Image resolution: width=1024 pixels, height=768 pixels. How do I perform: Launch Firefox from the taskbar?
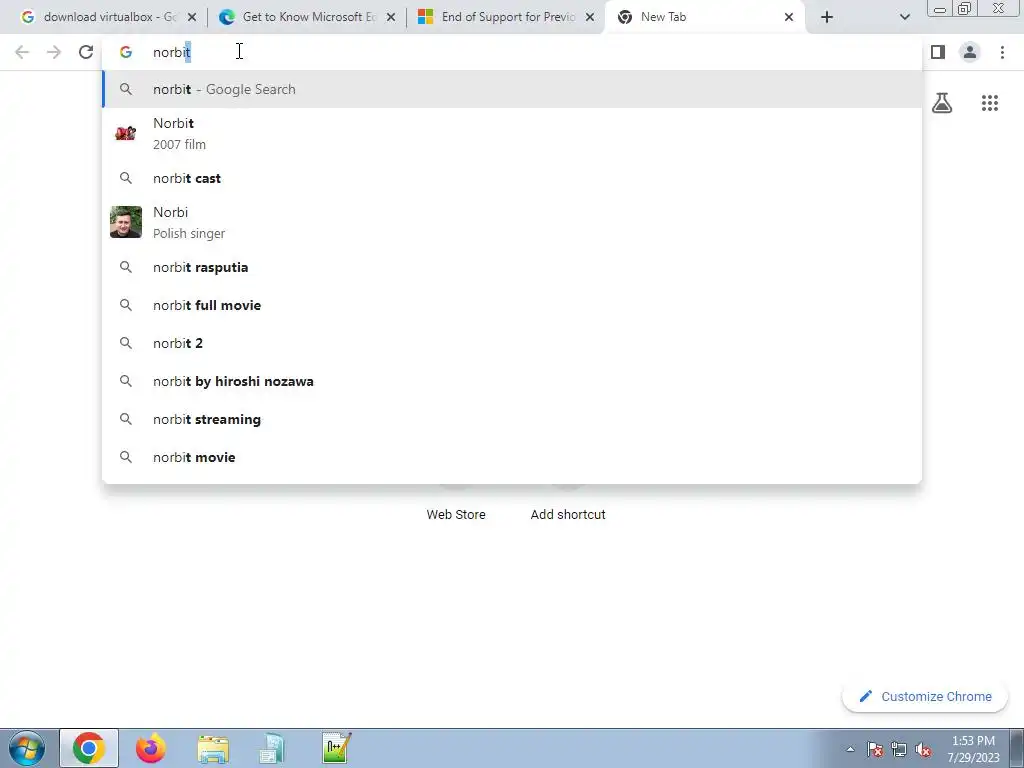point(151,748)
